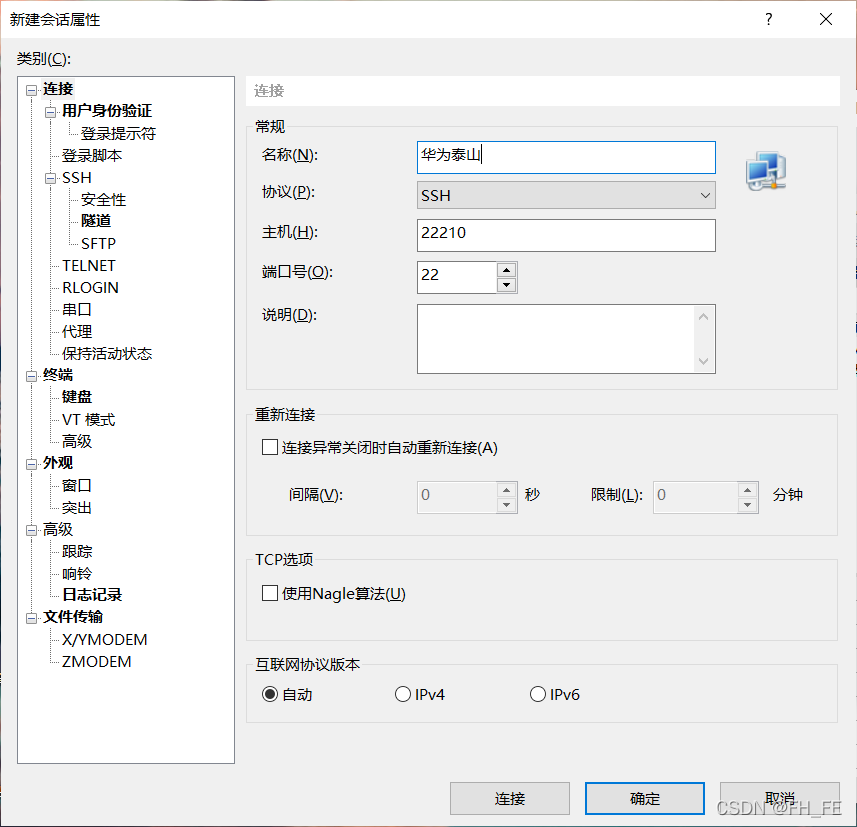Click the 主机 input field
The width and height of the screenshot is (857, 827).
[566, 236]
